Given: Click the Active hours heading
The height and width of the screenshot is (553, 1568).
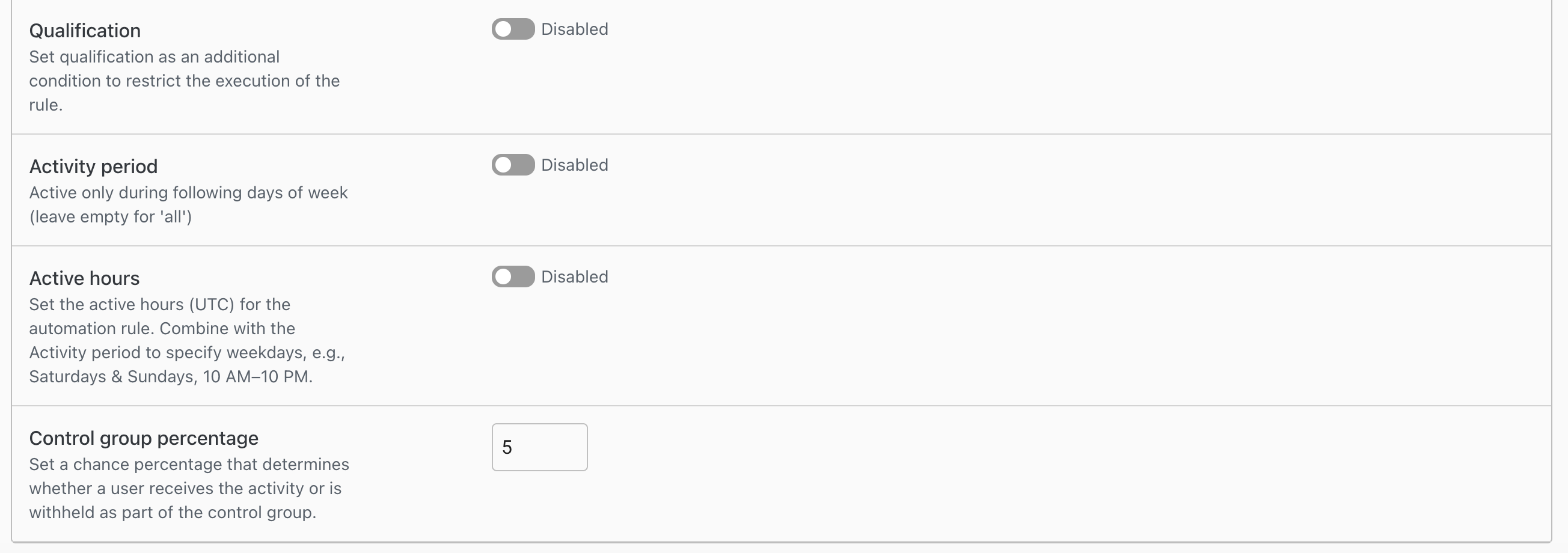Looking at the screenshot, I should pyautogui.click(x=84, y=278).
